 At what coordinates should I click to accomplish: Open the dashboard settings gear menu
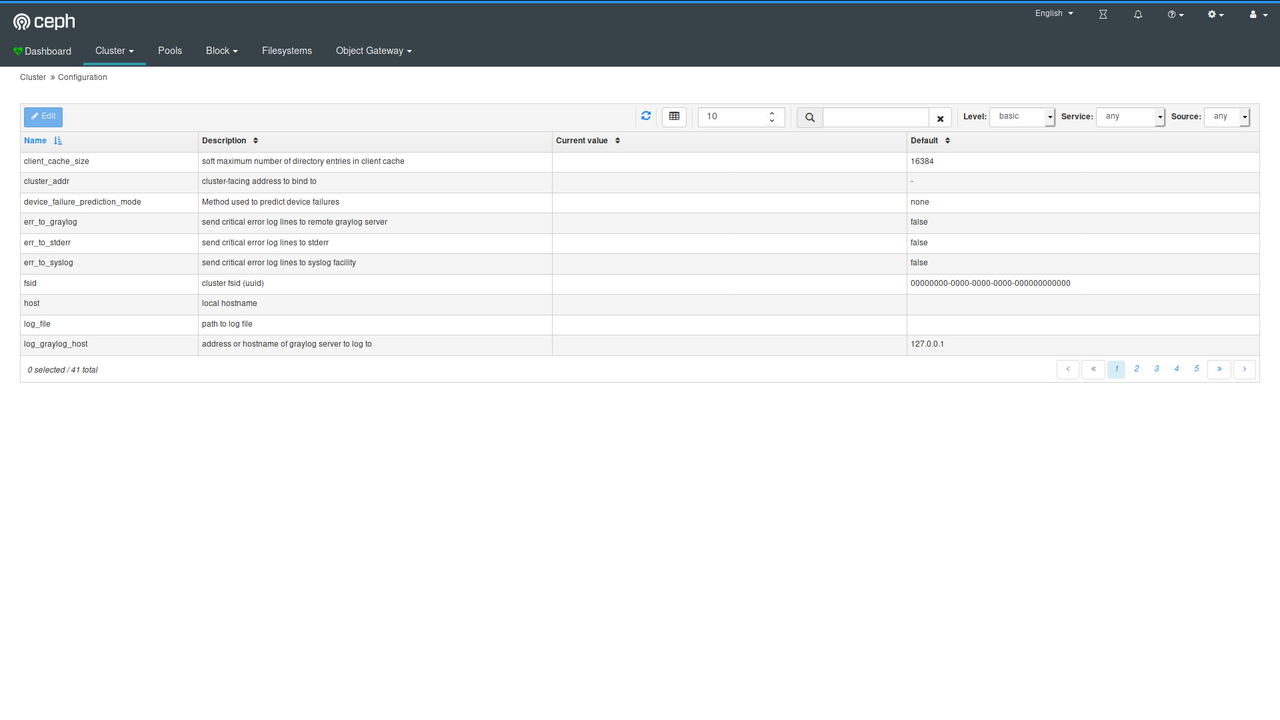tap(1215, 15)
